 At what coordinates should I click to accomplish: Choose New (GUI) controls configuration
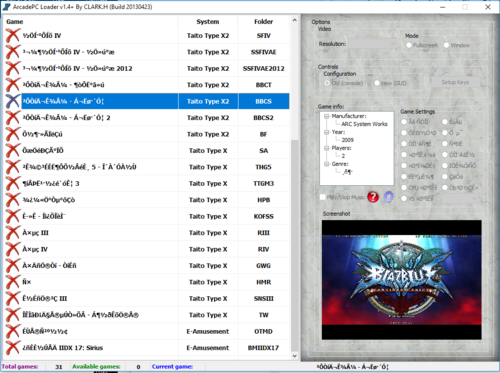377,83
